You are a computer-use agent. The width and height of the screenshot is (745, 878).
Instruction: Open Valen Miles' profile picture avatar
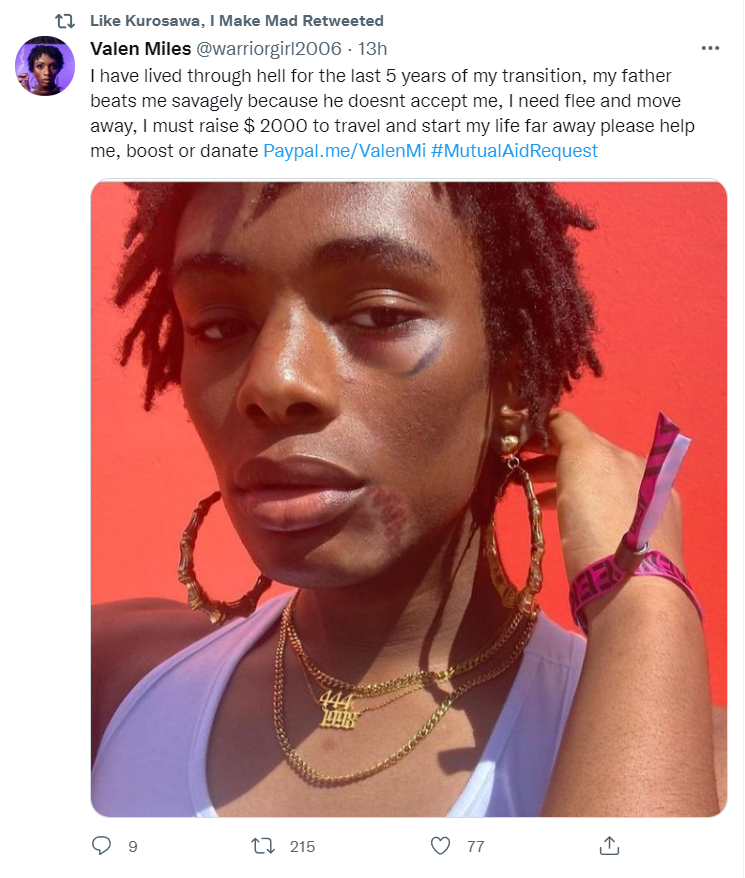(x=45, y=66)
